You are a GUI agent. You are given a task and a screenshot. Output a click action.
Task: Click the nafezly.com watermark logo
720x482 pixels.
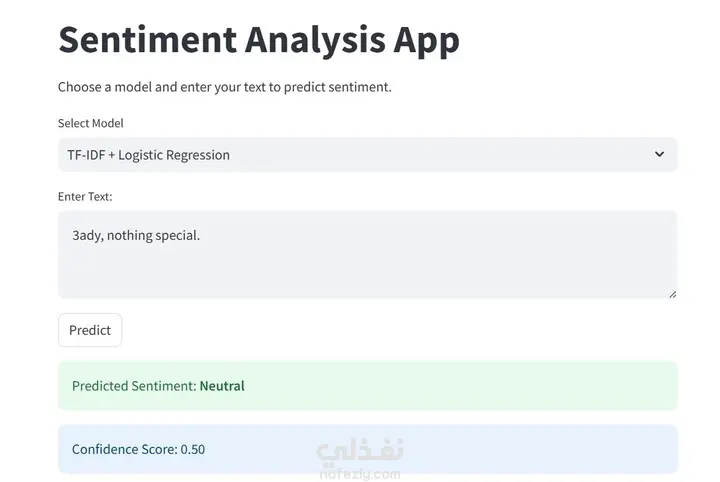360,458
